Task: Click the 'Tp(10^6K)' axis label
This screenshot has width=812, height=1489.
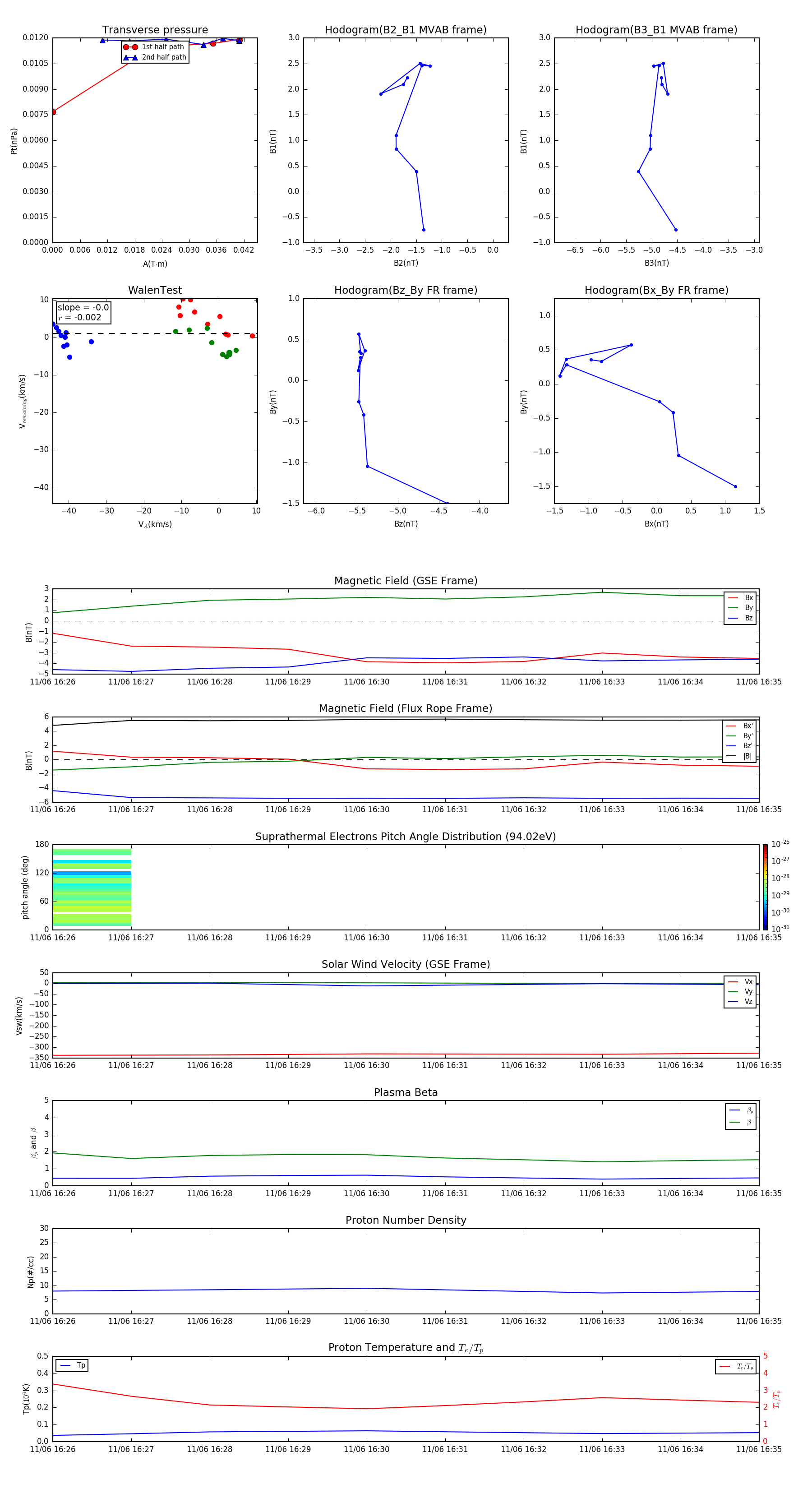Action: [26, 1399]
